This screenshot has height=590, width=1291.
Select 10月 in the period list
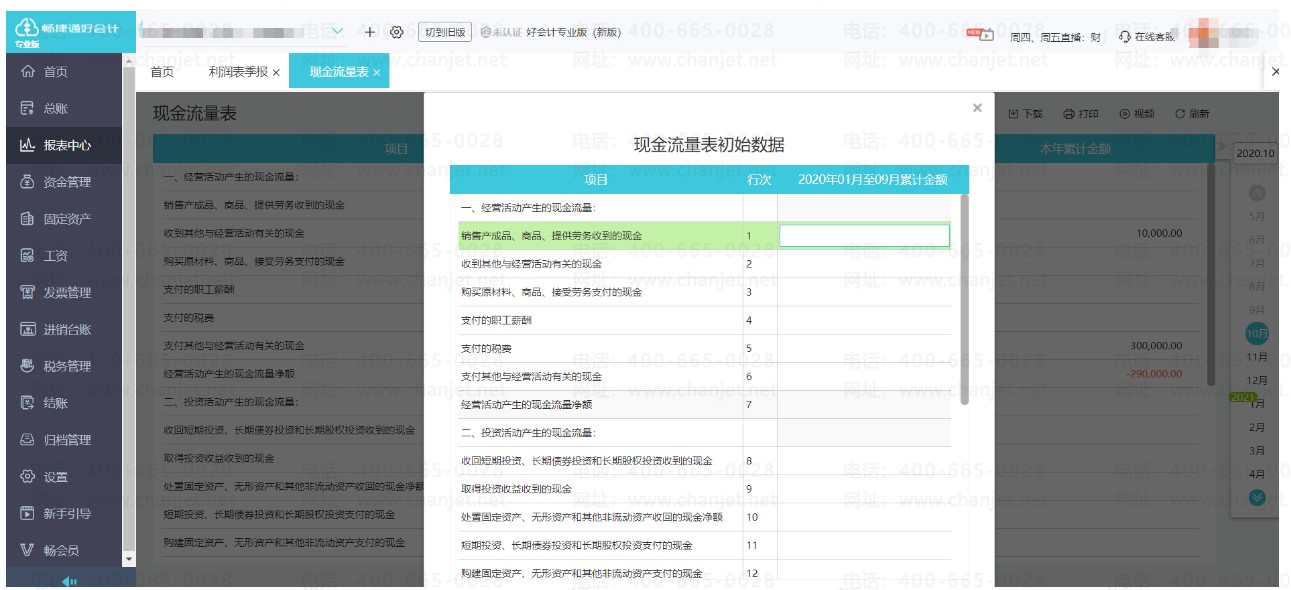[1257, 333]
